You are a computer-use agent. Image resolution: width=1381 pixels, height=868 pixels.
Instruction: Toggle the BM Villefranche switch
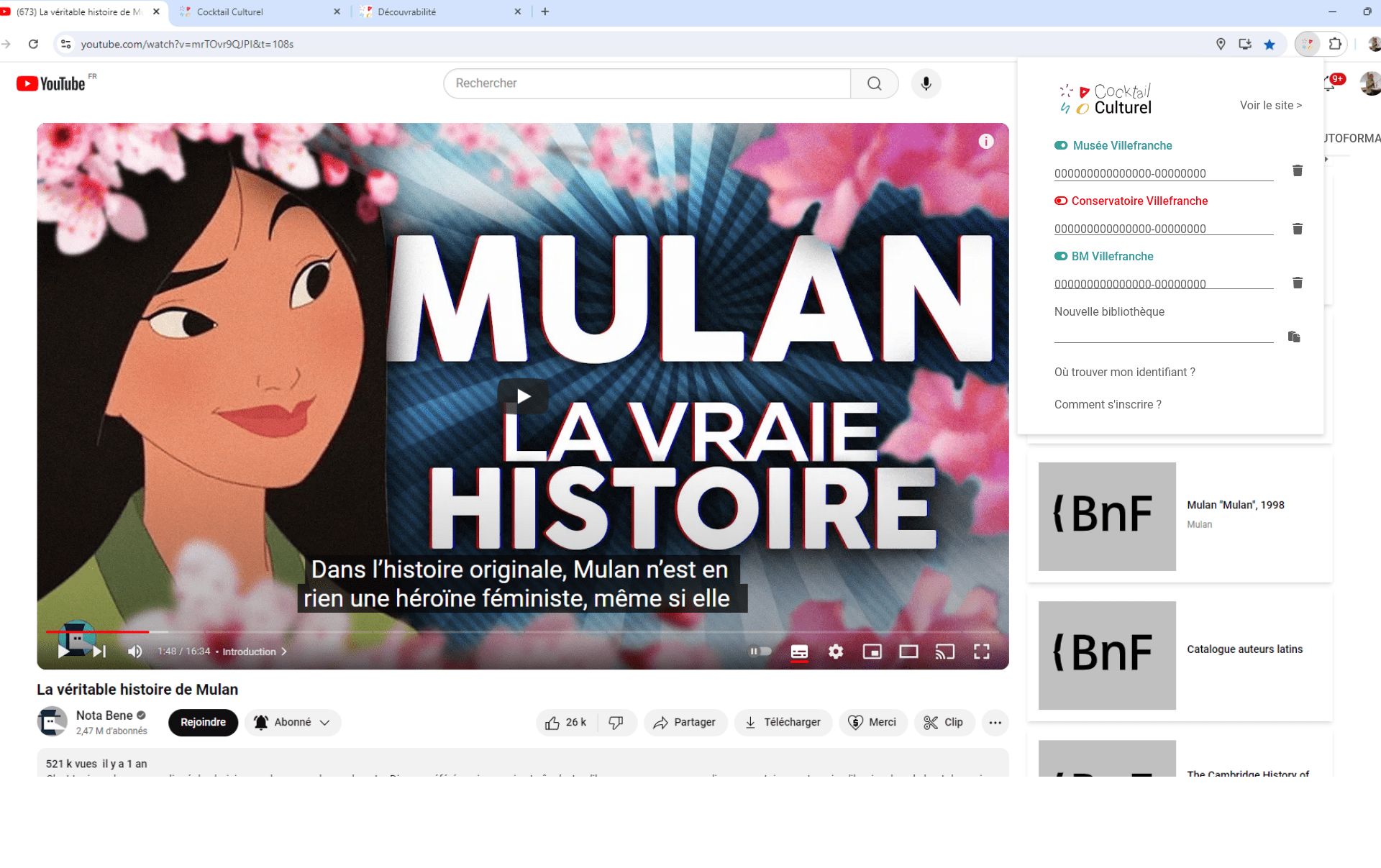pos(1060,256)
